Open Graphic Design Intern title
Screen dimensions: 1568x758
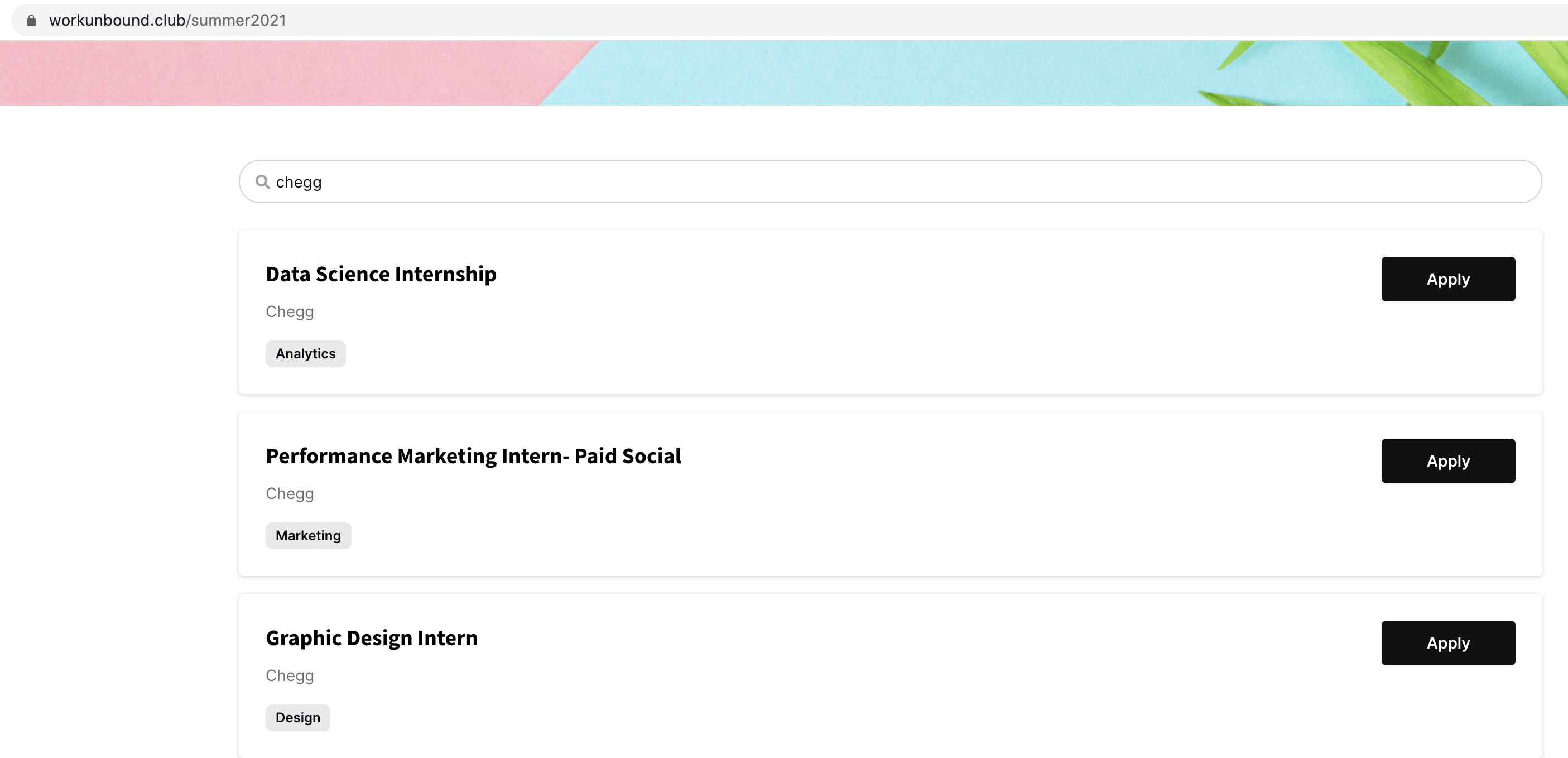tap(372, 638)
